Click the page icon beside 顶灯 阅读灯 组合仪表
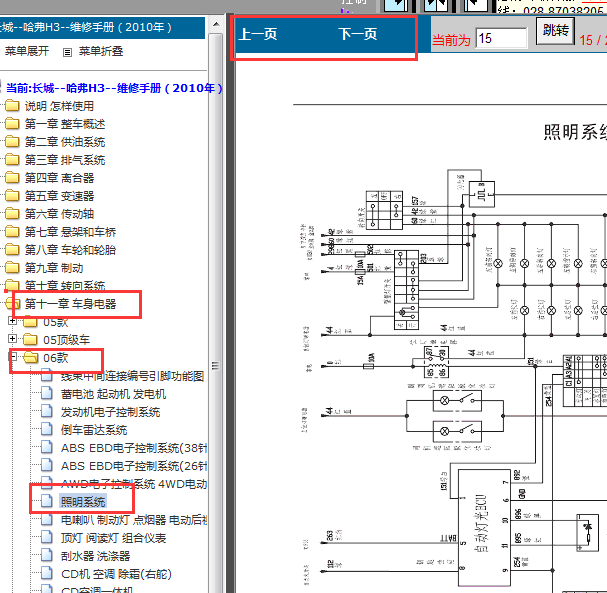Viewport: 607px width, 593px height. [x=47, y=538]
